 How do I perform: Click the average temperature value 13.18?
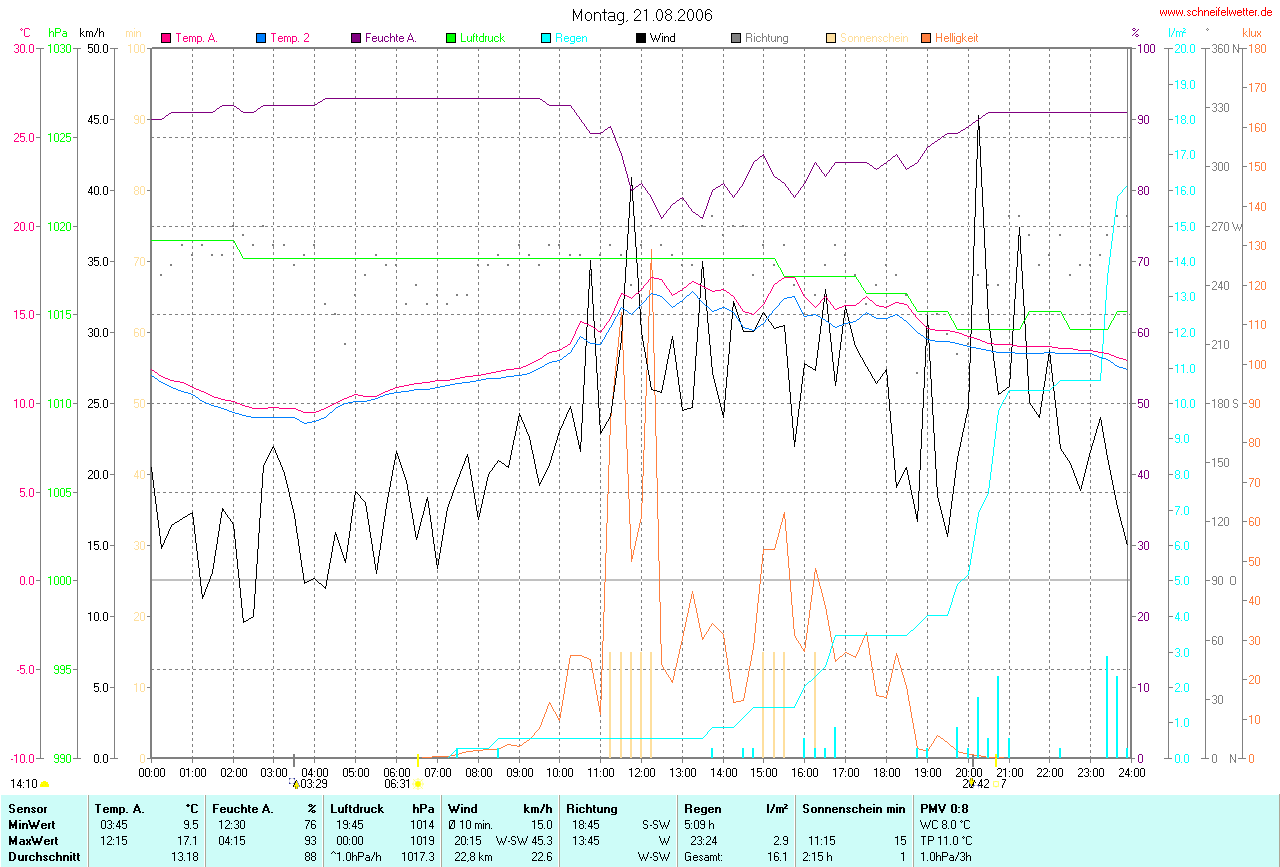pos(187,857)
